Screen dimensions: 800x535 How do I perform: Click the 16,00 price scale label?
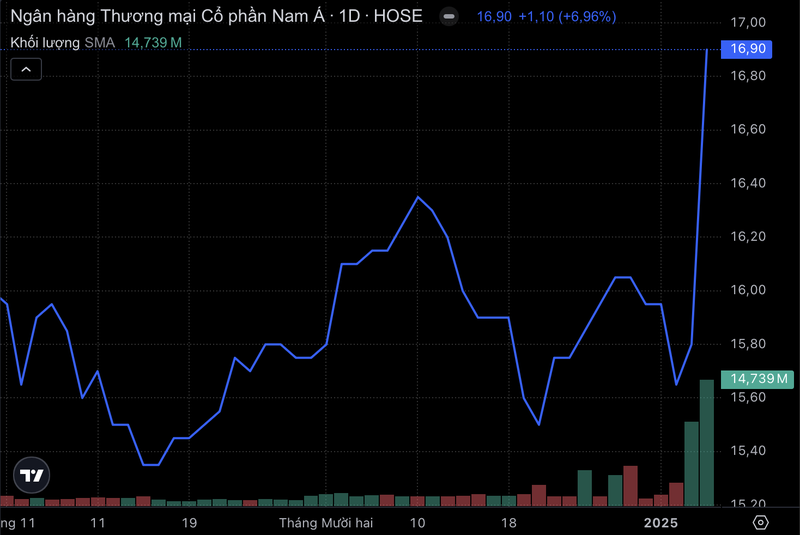[x=748, y=291]
